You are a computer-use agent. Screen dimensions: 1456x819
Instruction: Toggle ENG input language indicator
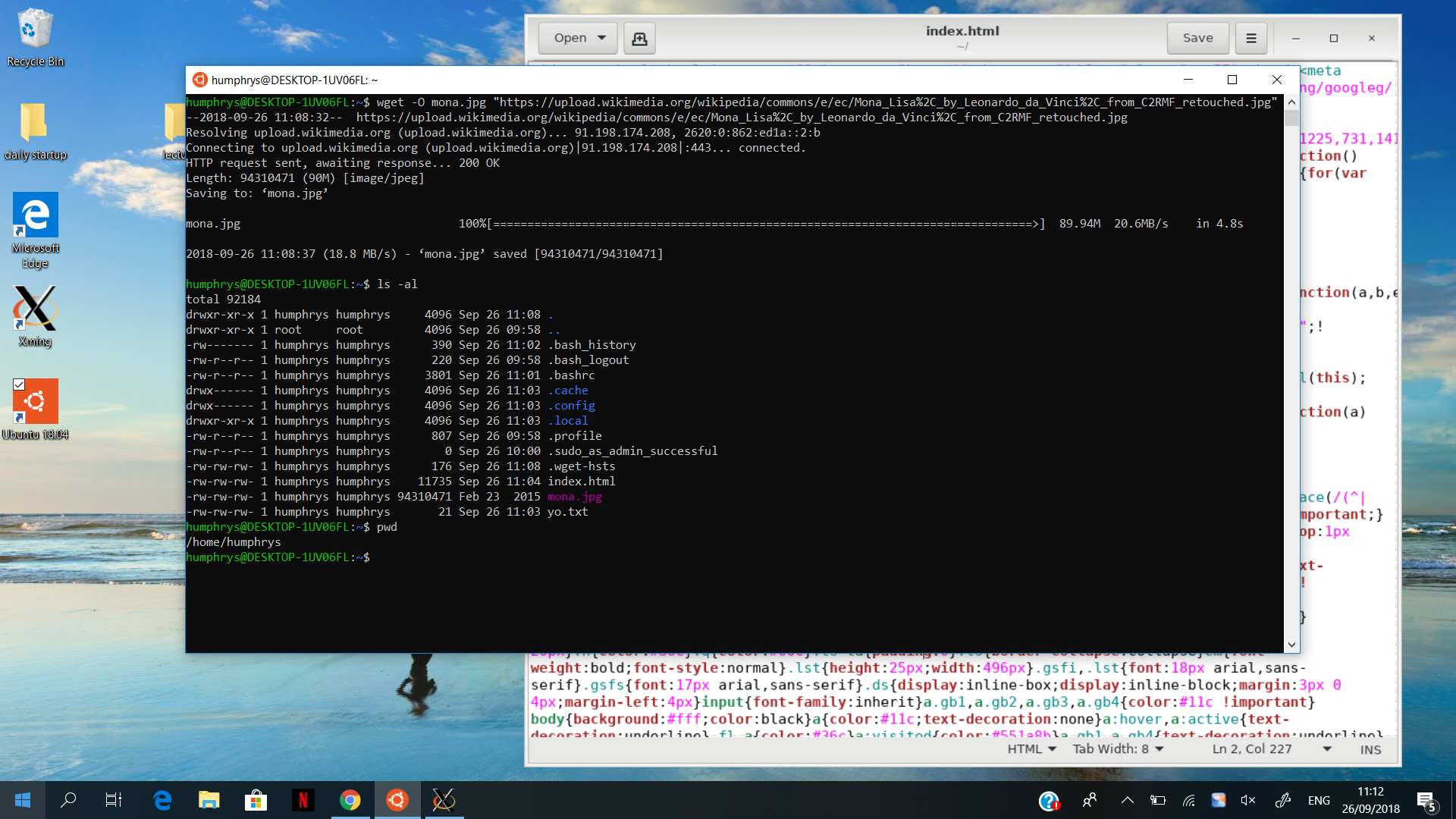(1318, 800)
